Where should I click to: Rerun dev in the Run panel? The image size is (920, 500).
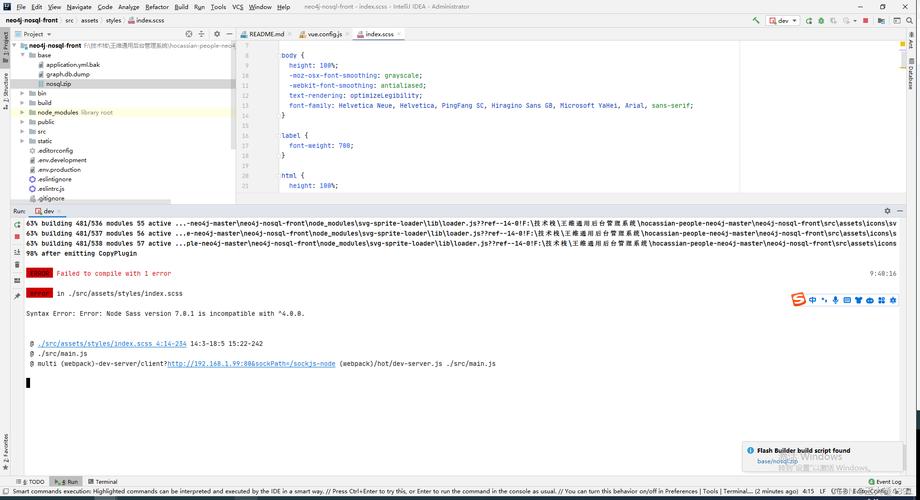(x=17, y=224)
